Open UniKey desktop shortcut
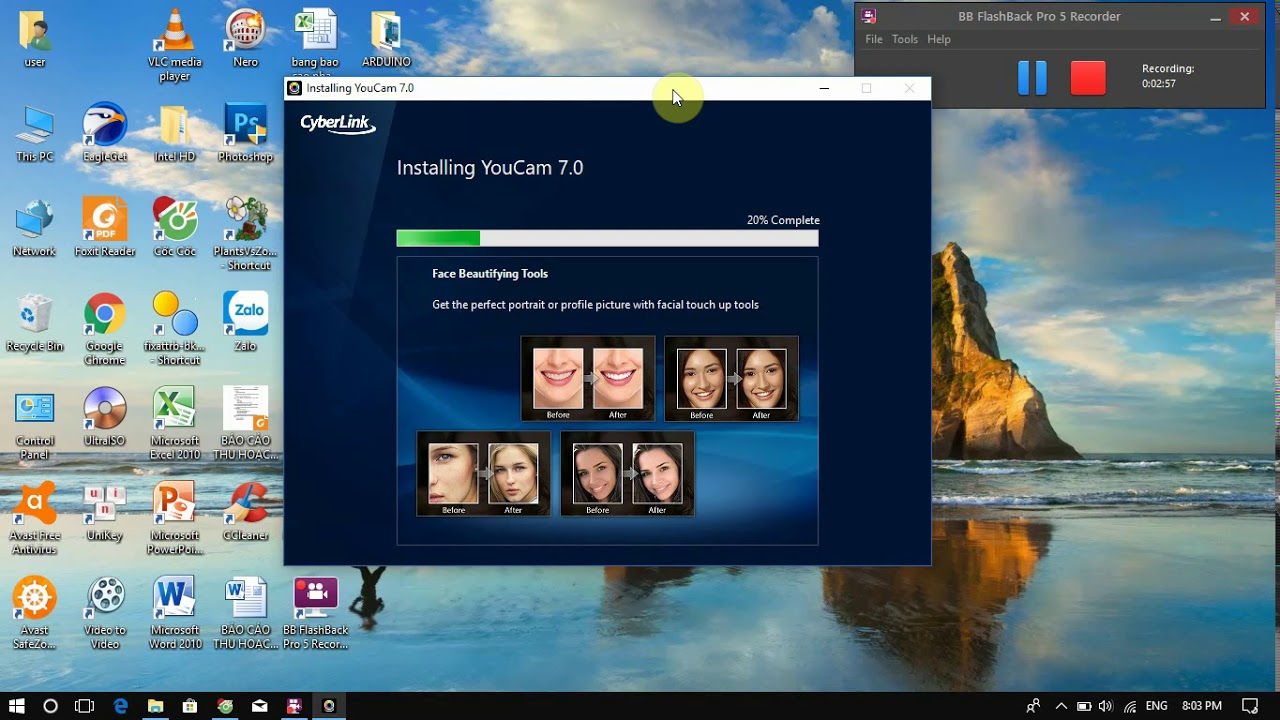Screen dimensions: 1280x720 pyautogui.click(x=105, y=513)
